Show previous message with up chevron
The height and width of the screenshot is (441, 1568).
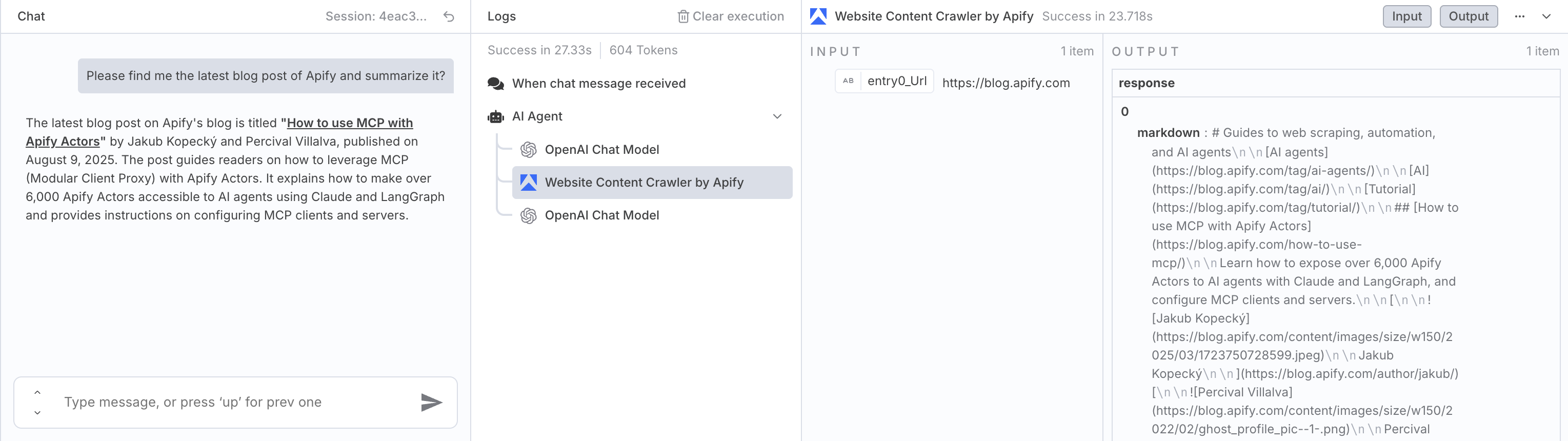38,392
